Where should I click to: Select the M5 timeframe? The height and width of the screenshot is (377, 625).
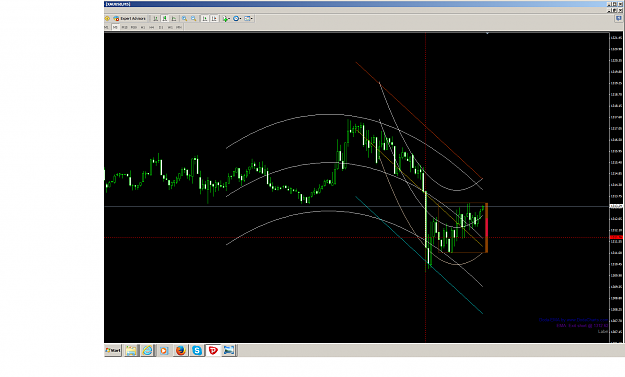click(x=115, y=27)
